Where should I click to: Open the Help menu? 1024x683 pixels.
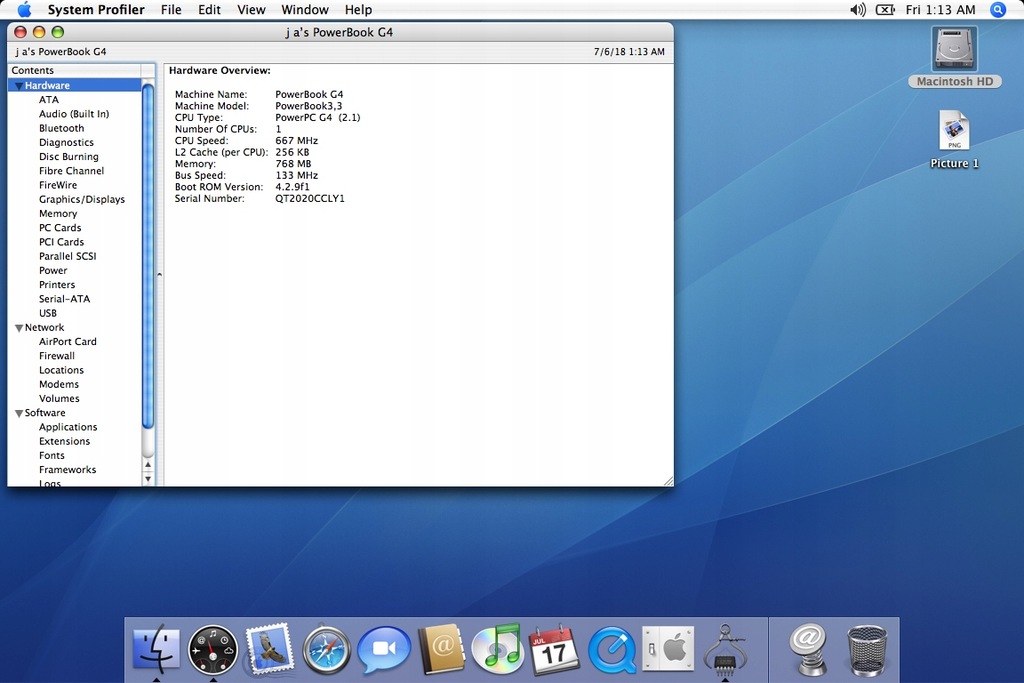coord(359,10)
